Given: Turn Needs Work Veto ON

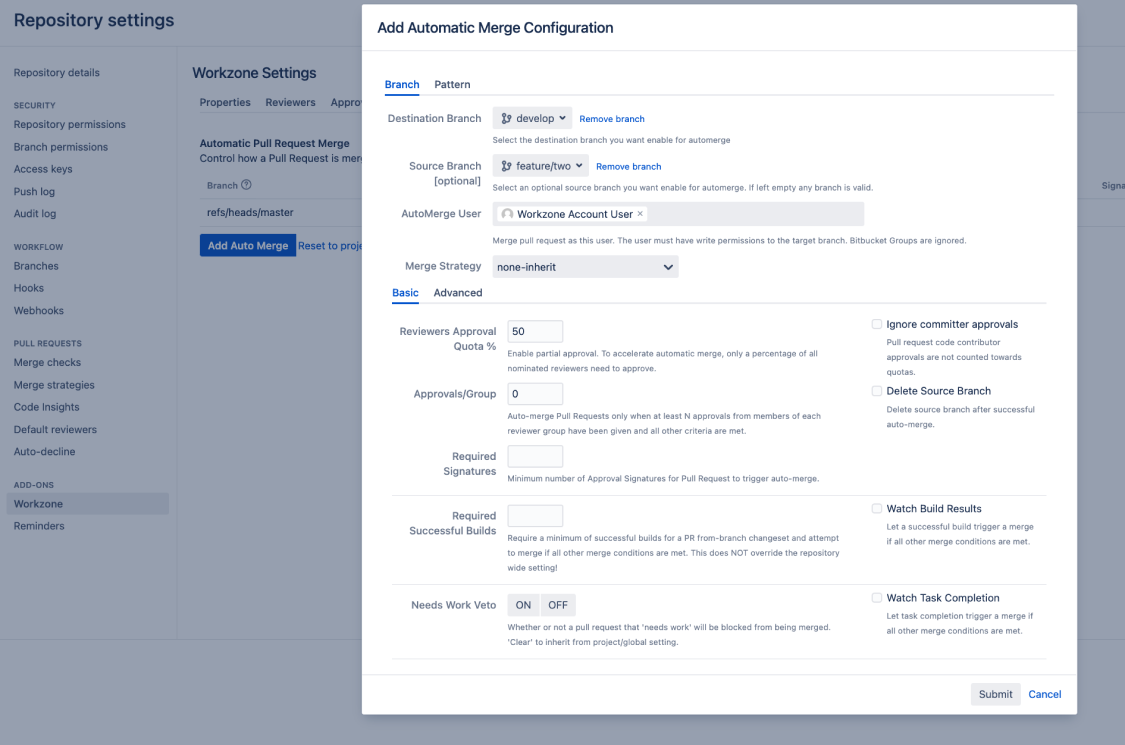Looking at the screenshot, I should pyautogui.click(x=523, y=605).
